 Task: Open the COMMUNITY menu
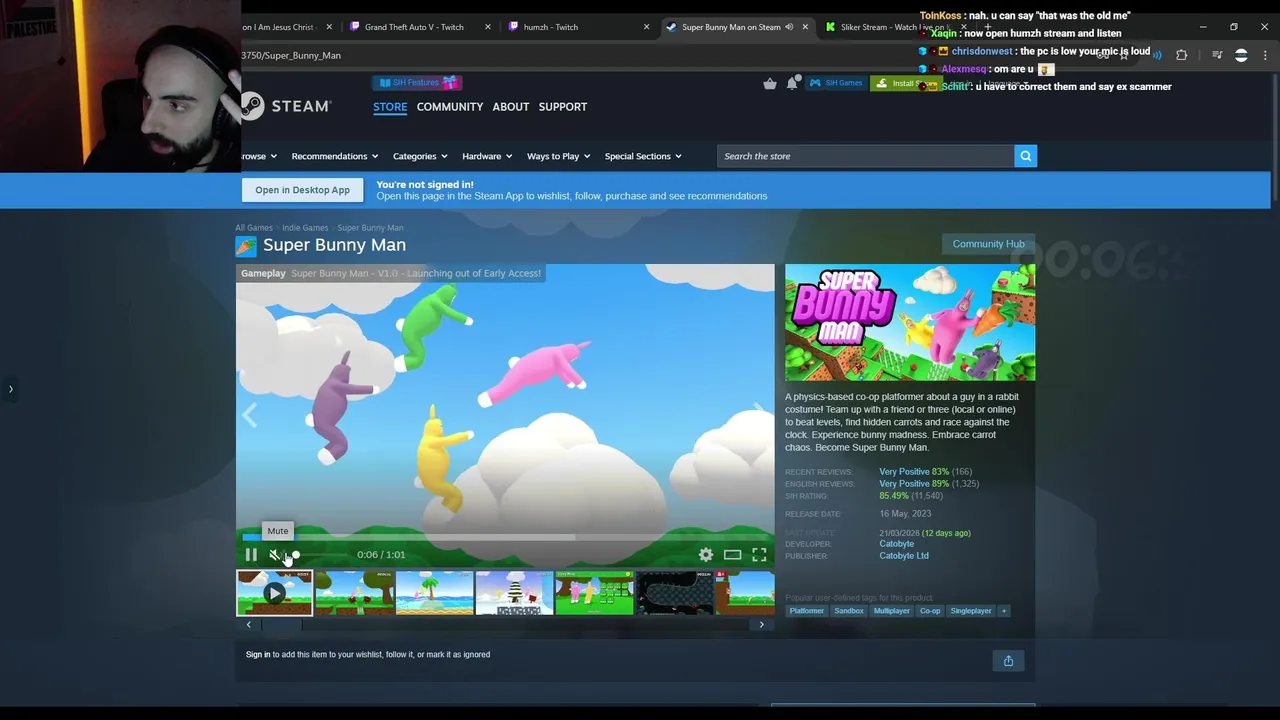click(x=450, y=107)
